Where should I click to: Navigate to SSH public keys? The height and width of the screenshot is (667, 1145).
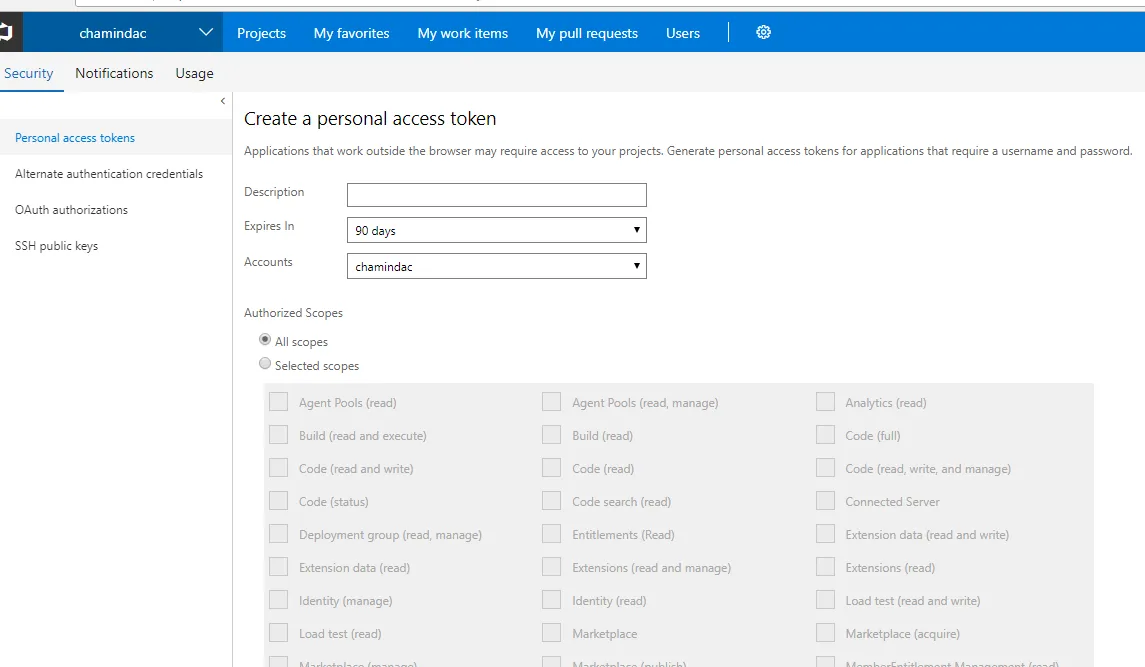(x=56, y=246)
